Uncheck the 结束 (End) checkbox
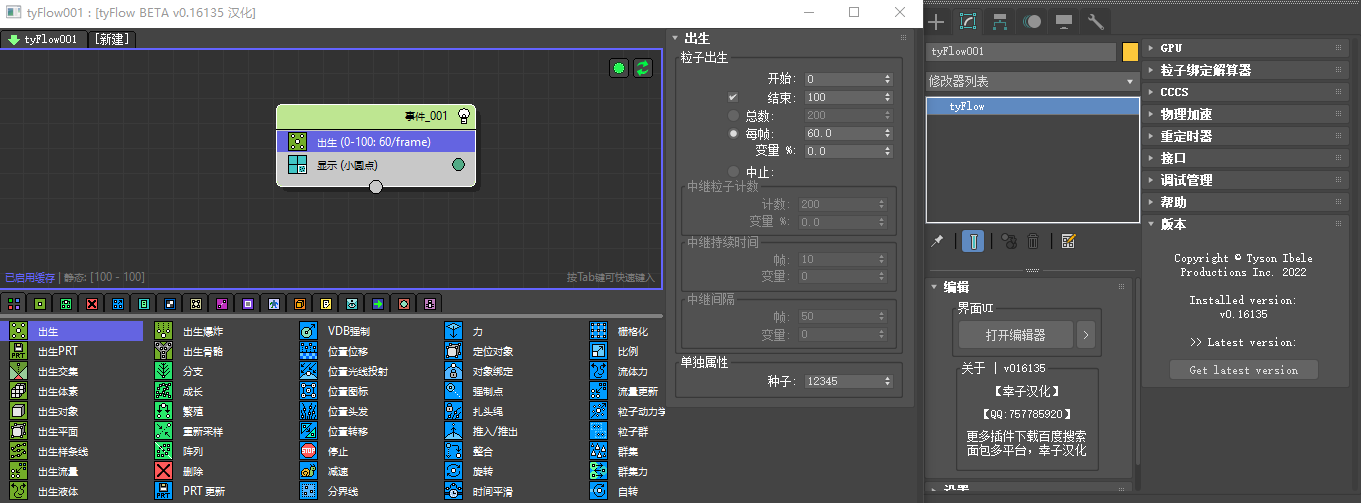This screenshot has width=1361, height=503. pyautogui.click(x=733, y=98)
